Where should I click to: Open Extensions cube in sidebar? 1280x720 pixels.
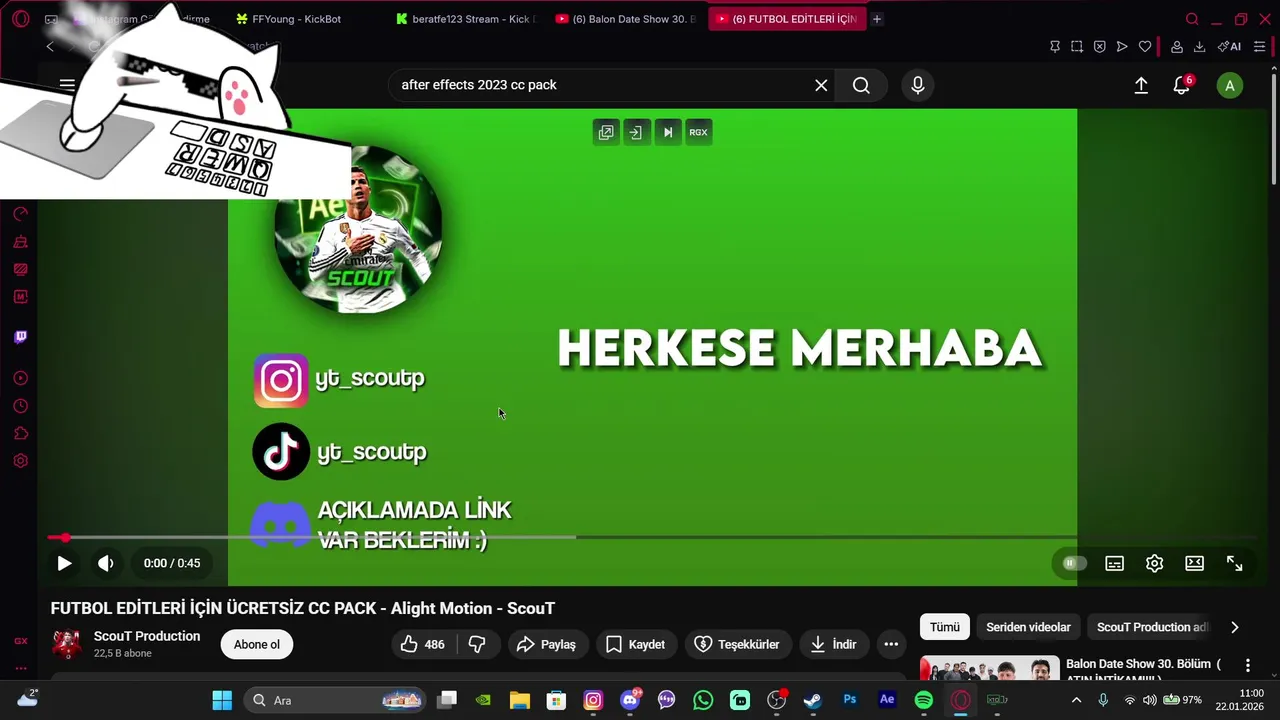point(20,433)
